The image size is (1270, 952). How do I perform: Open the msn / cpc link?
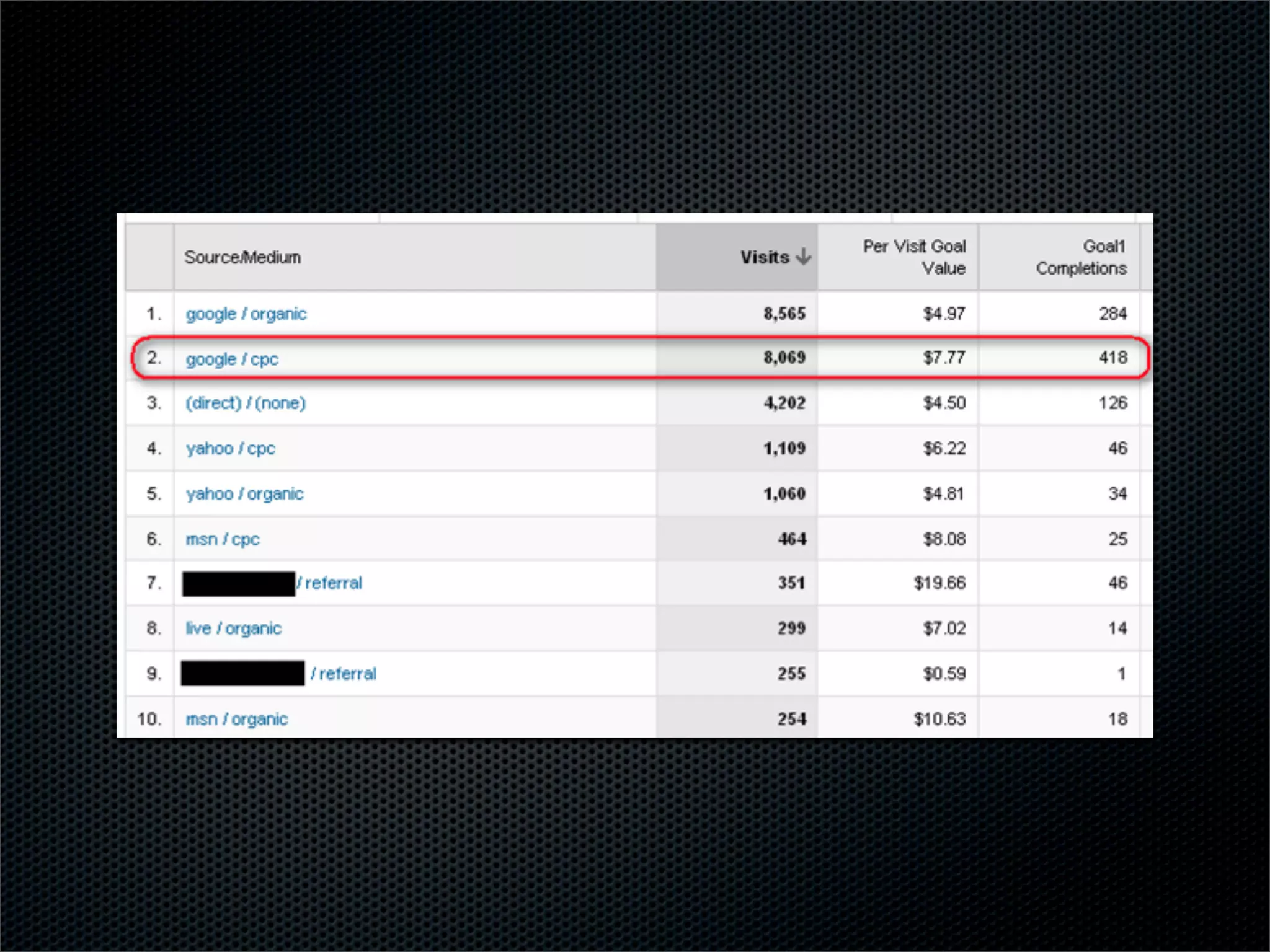click(222, 539)
